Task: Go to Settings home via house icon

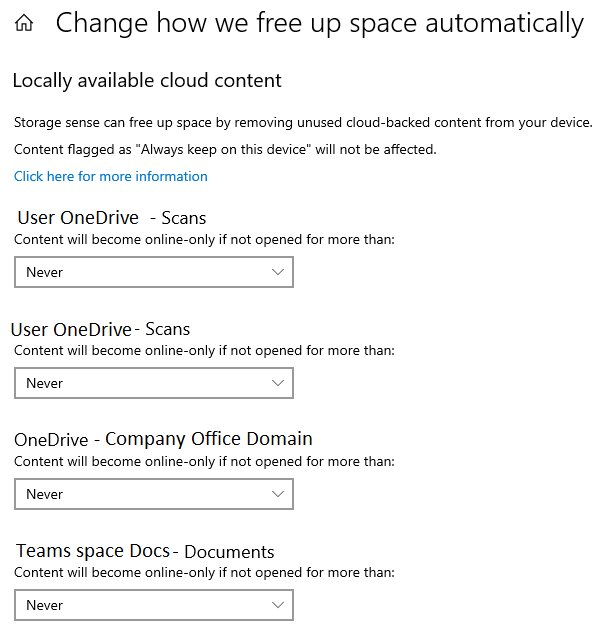Action: click(x=24, y=23)
